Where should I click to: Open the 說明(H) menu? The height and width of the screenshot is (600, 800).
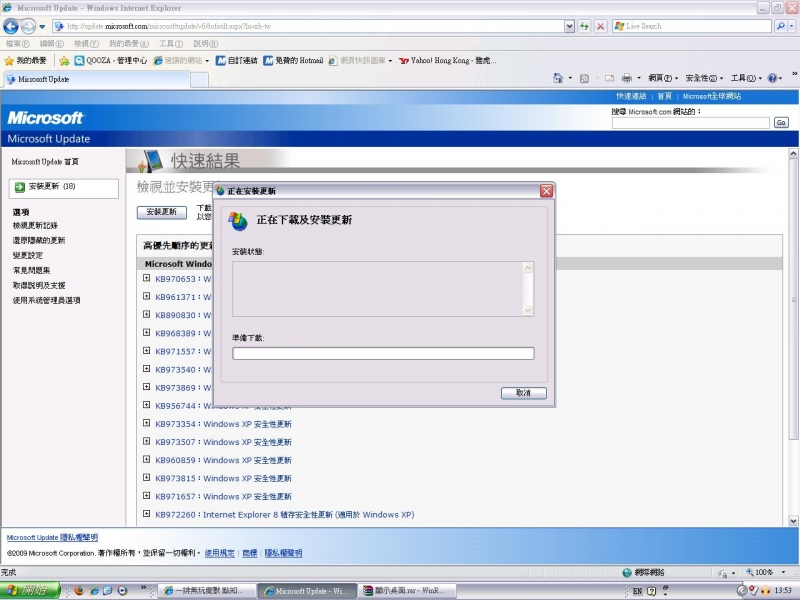[x=205, y=44]
